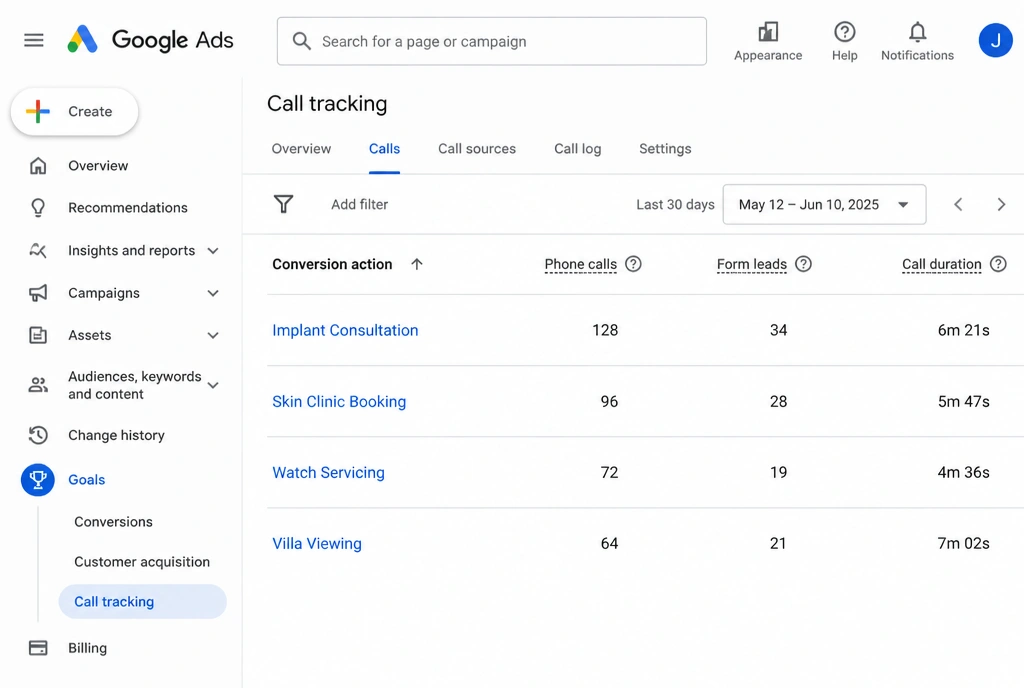Show help for Phone calls column
The width and height of the screenshot is (1024, 688).
click(633, 264)
